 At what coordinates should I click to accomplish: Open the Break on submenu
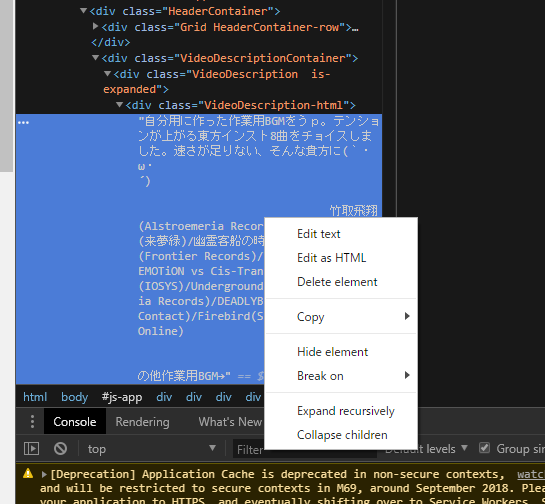pos(341,376)
